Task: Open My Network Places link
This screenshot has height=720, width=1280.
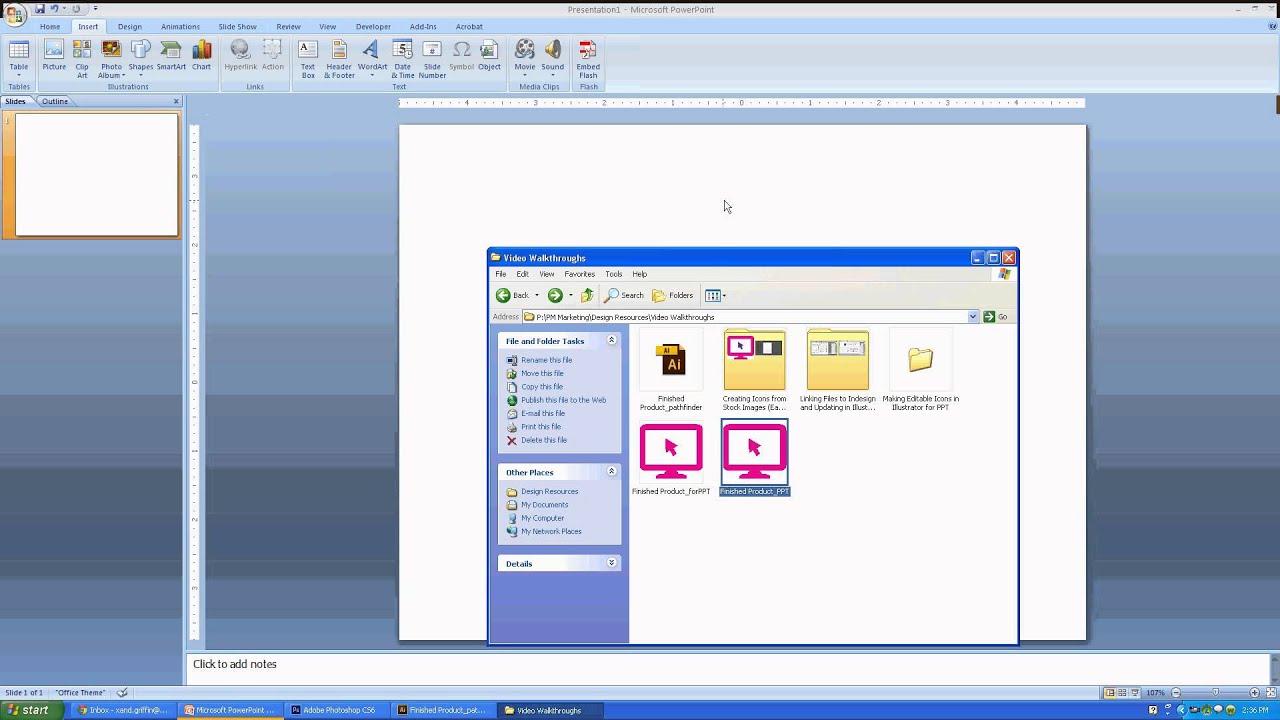Action: [x=551, y=531]
